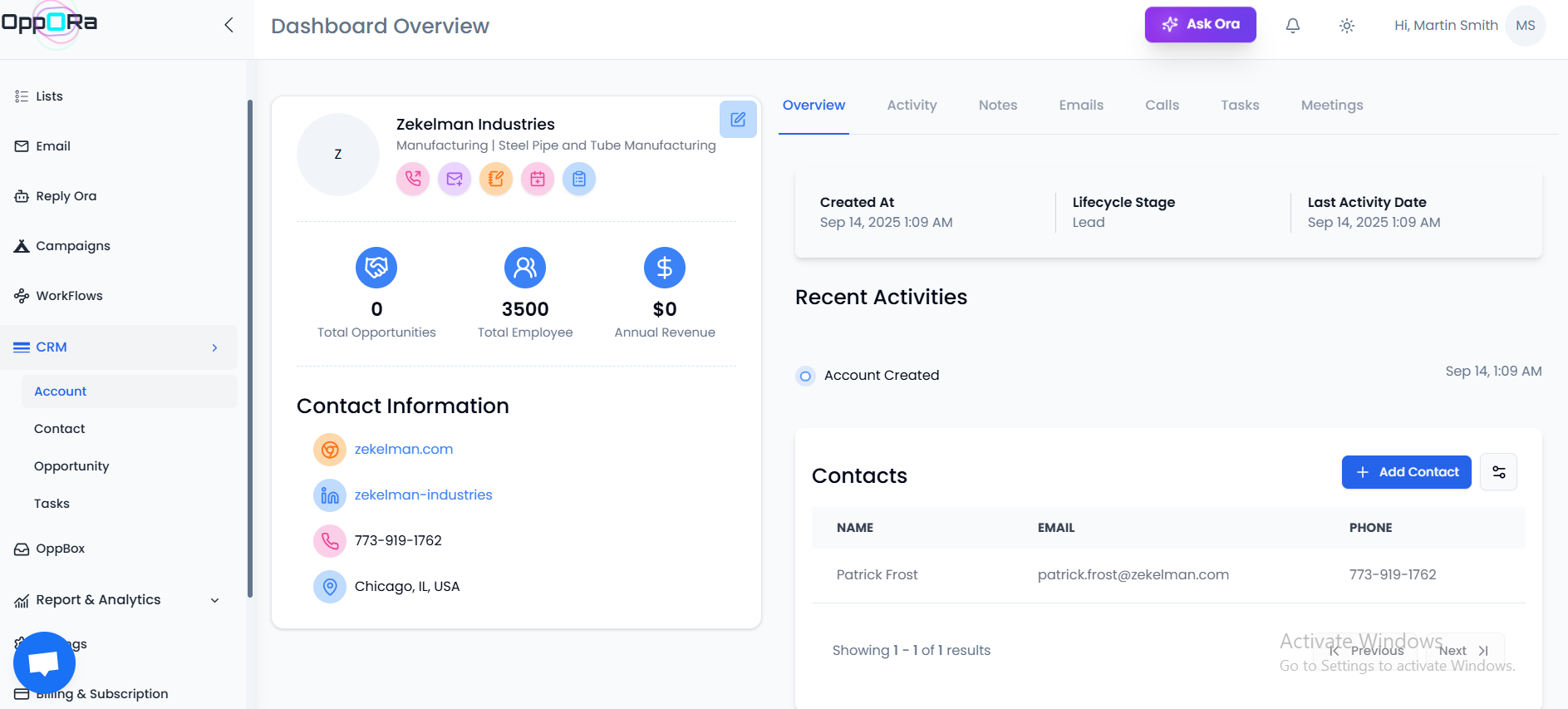The width and height of the screenshot is (1568, 709).
Task: Click the blue clipboard task icon
Action: [x=579, y=179]
